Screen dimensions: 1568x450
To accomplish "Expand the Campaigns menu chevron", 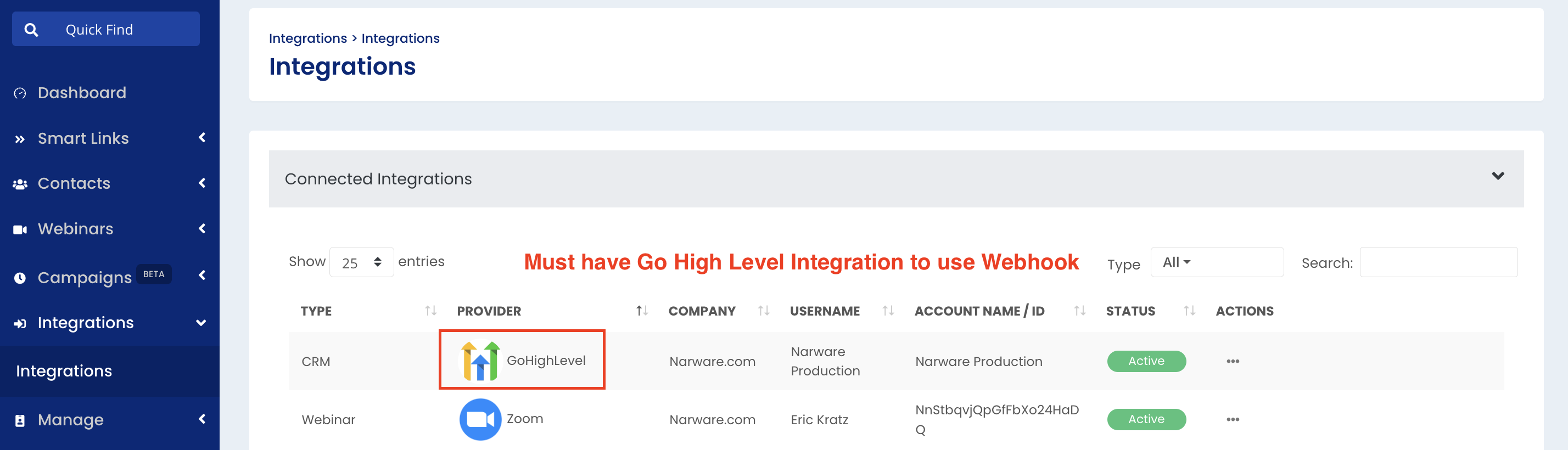I will pyautogui.click(x=202, y=275).
